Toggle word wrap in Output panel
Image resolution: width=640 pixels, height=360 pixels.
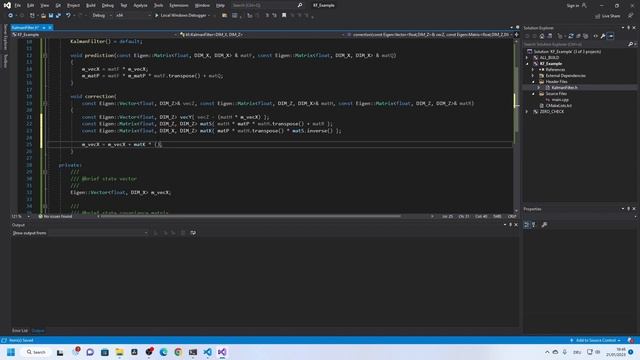[x=193, y=233]
